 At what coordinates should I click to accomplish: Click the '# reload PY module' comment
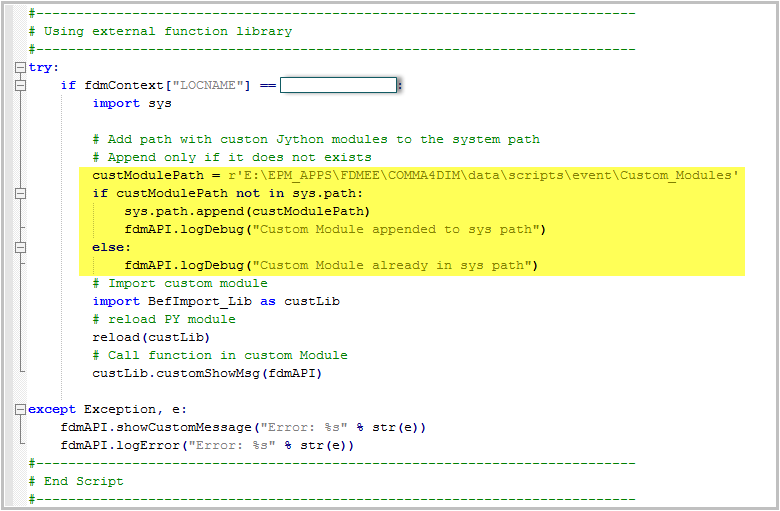coord(164,319)
